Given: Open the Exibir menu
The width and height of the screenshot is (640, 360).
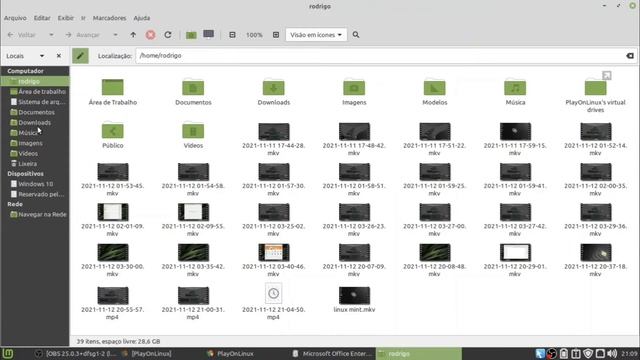Looking at the screenshot, I should (66, 18).
